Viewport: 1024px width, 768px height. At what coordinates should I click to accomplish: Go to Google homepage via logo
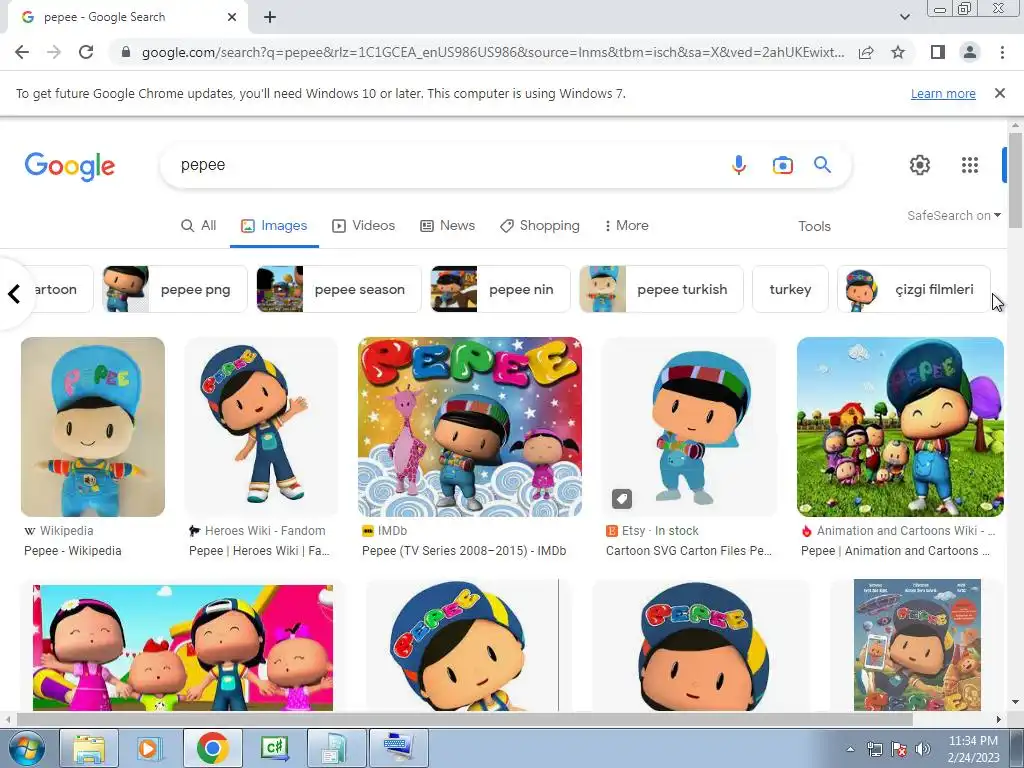click(70, 166)
